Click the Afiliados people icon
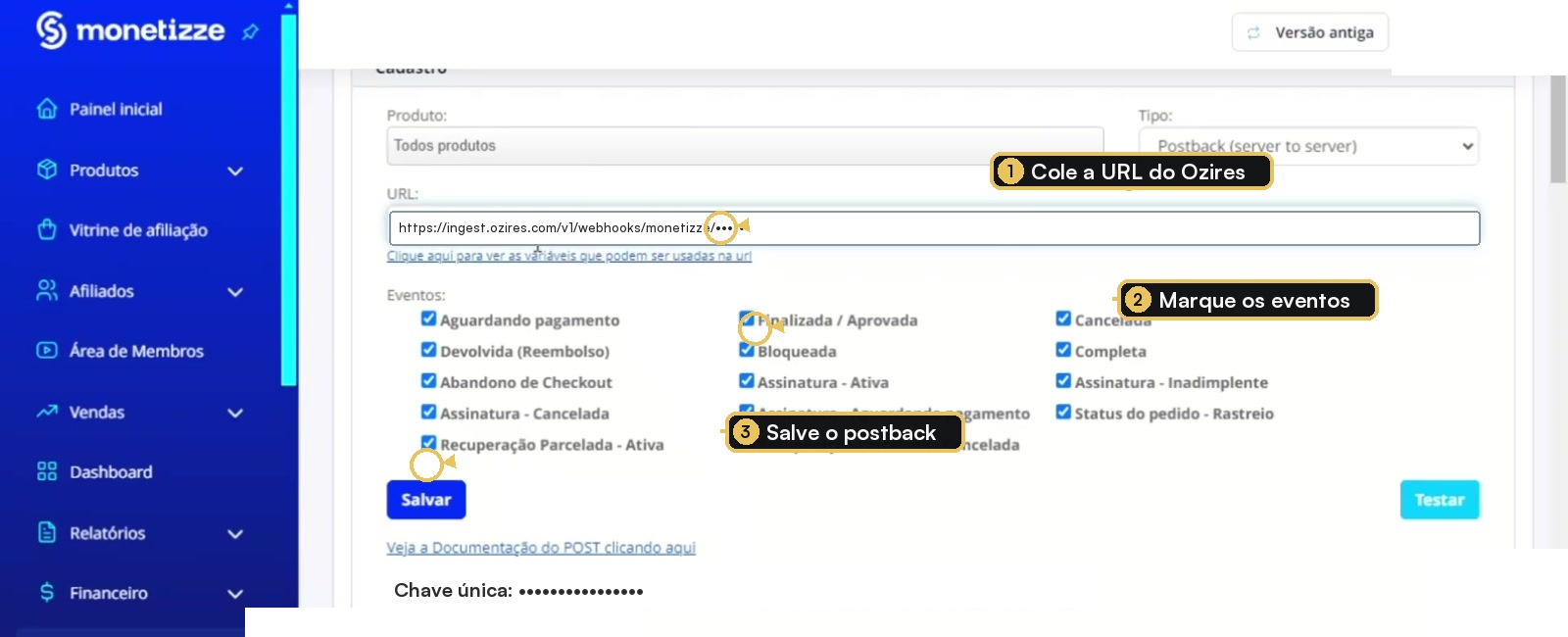This screenshot has height=637, width=1568. click(46, 290)
